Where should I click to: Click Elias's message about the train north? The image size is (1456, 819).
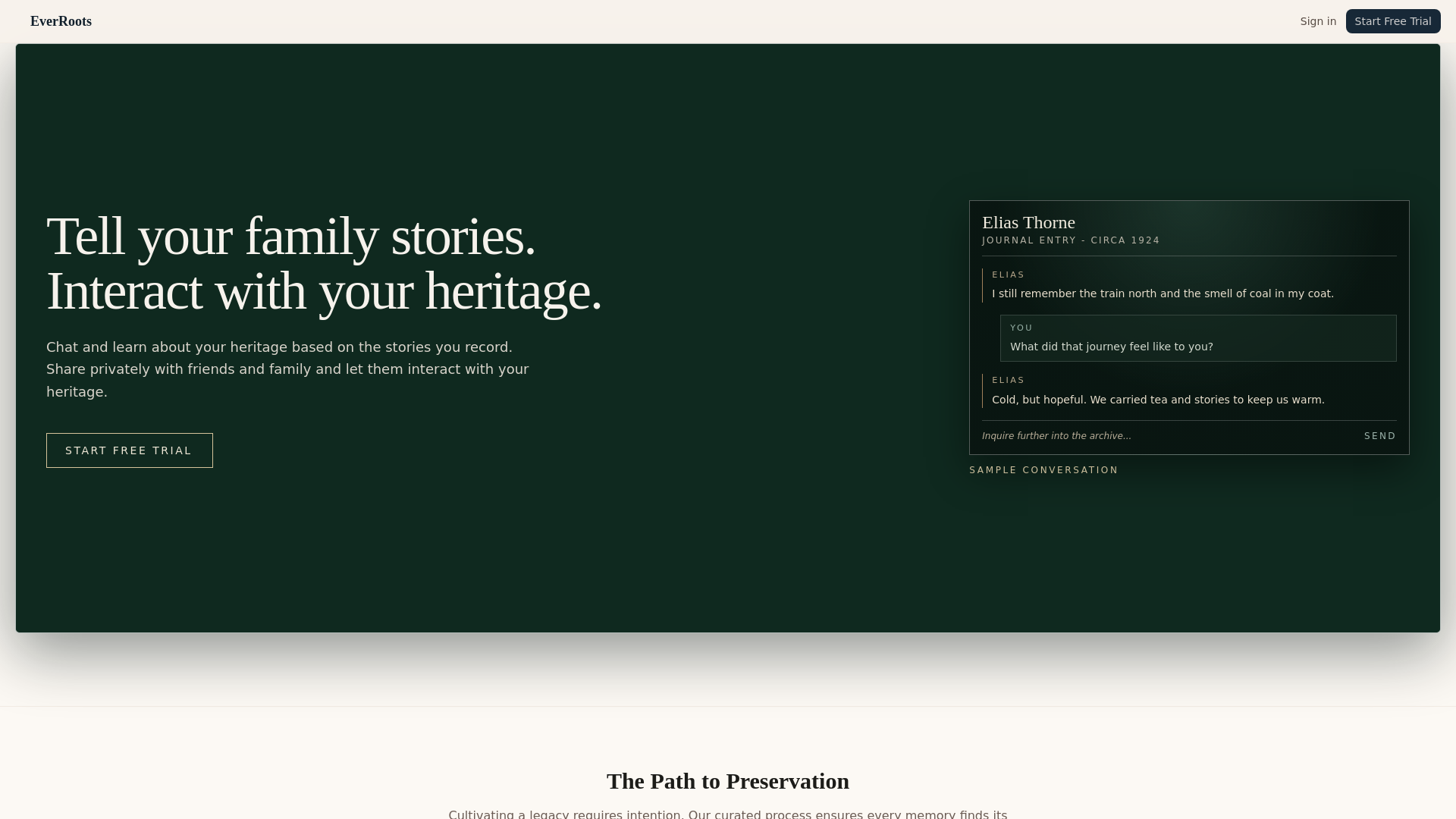tap(1163, 293)
